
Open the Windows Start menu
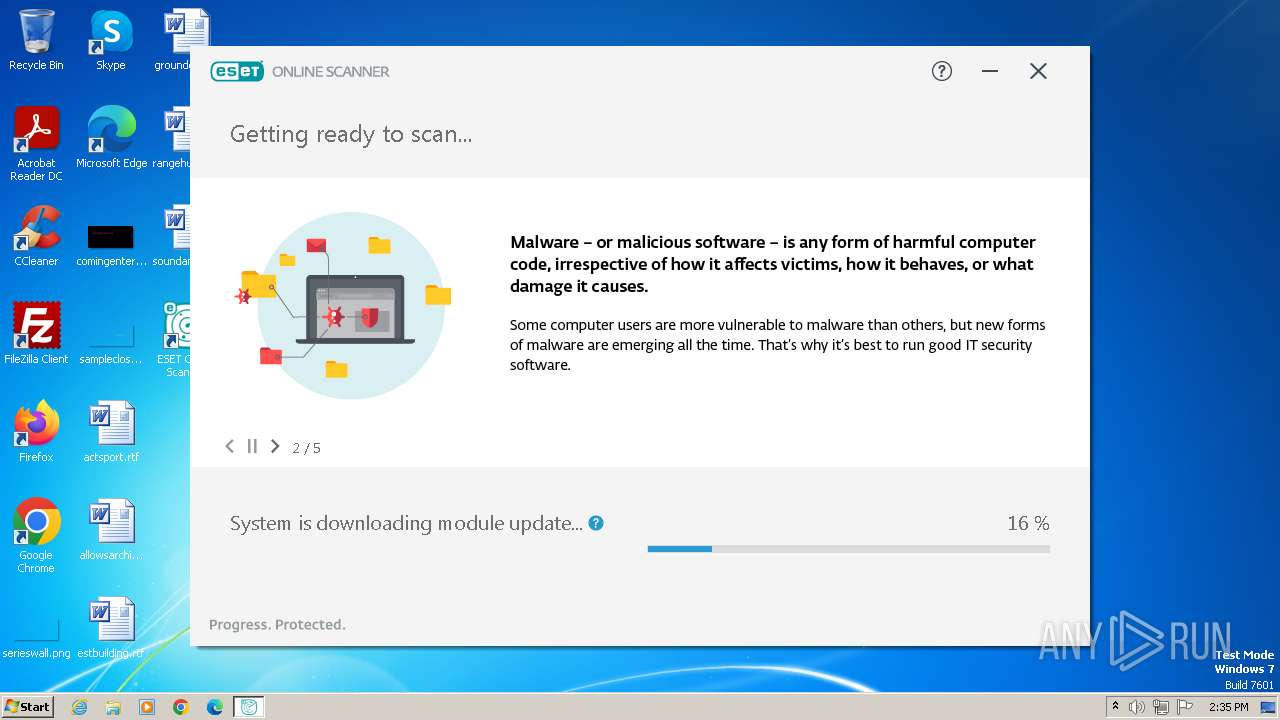coord(28,706)
